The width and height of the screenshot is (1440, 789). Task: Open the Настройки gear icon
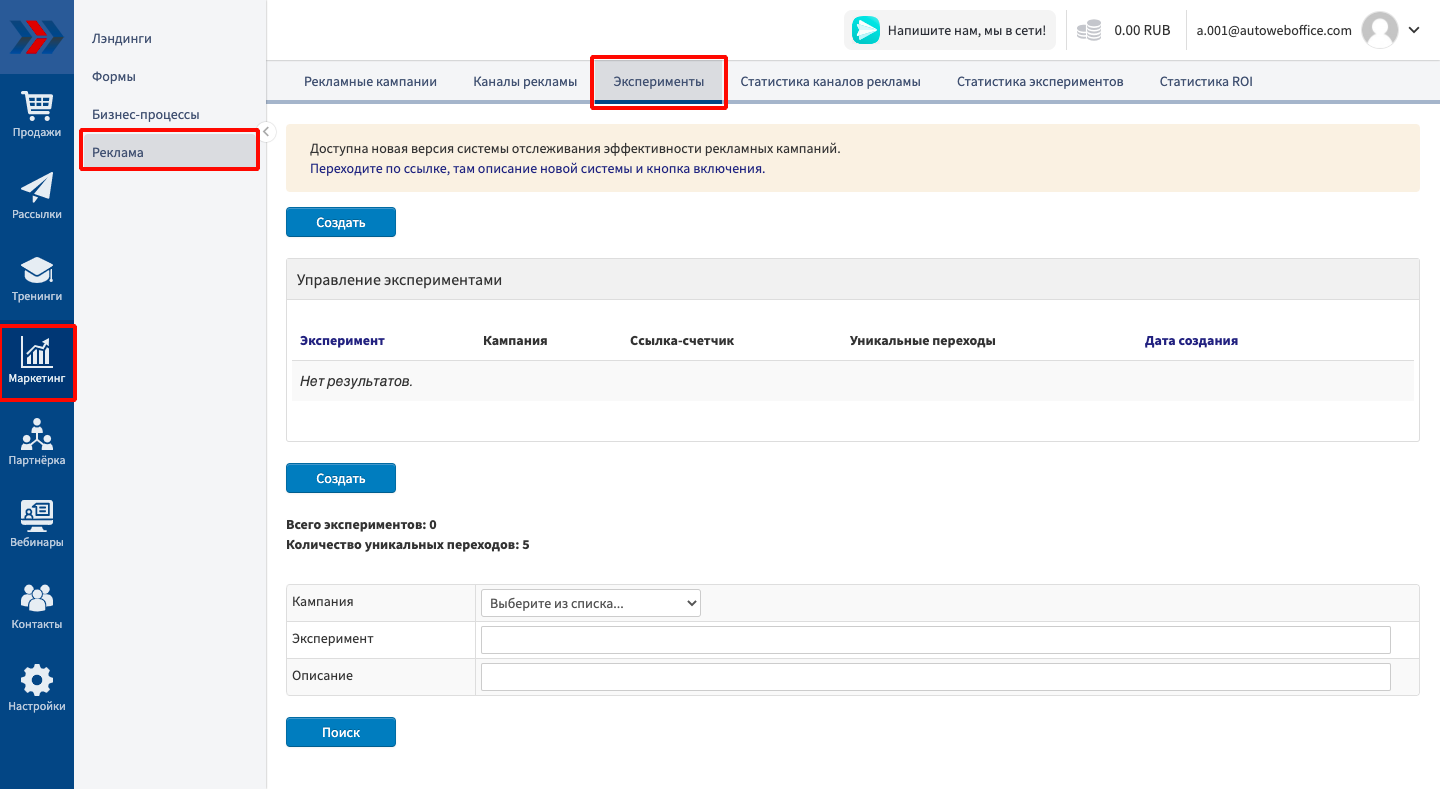37,688
